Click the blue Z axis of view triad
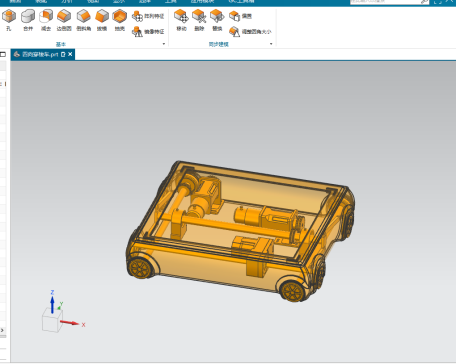This screenshot has height=364, width=456. click(x=52, y=304)
